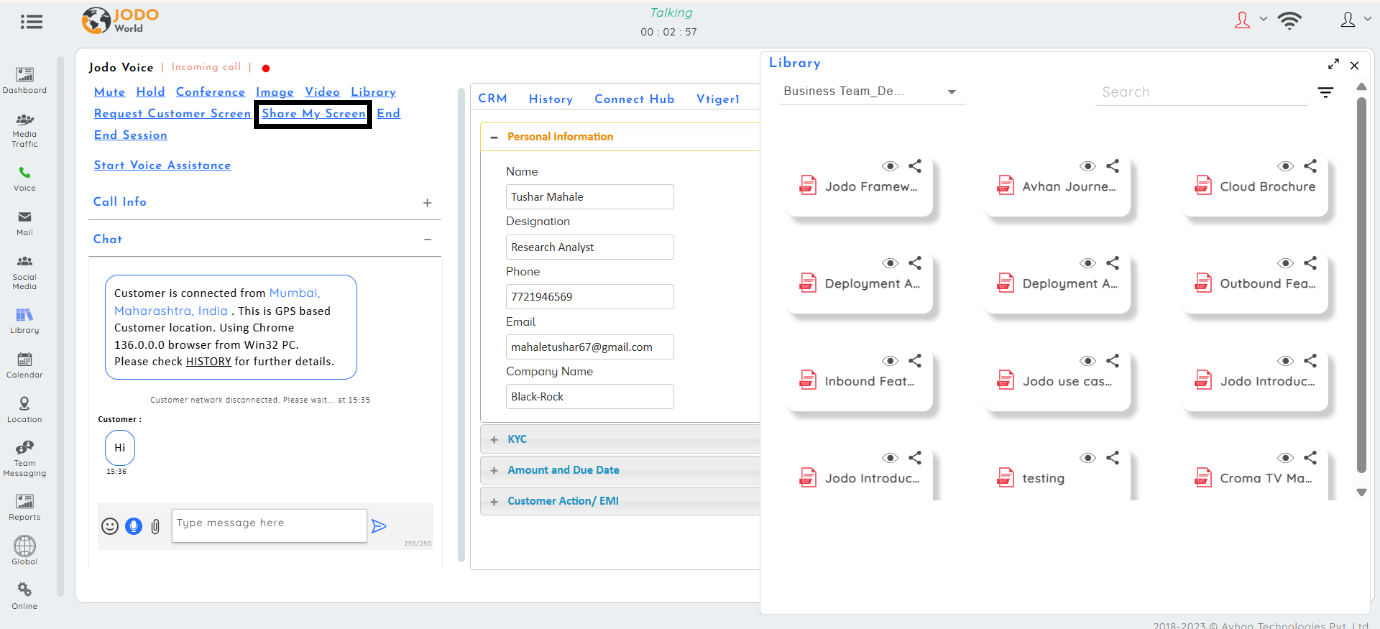The height and width of the screenshot is (629, 1380).
Task: Share the Jodo use cas... document
Action: (x=1113, y=361)
